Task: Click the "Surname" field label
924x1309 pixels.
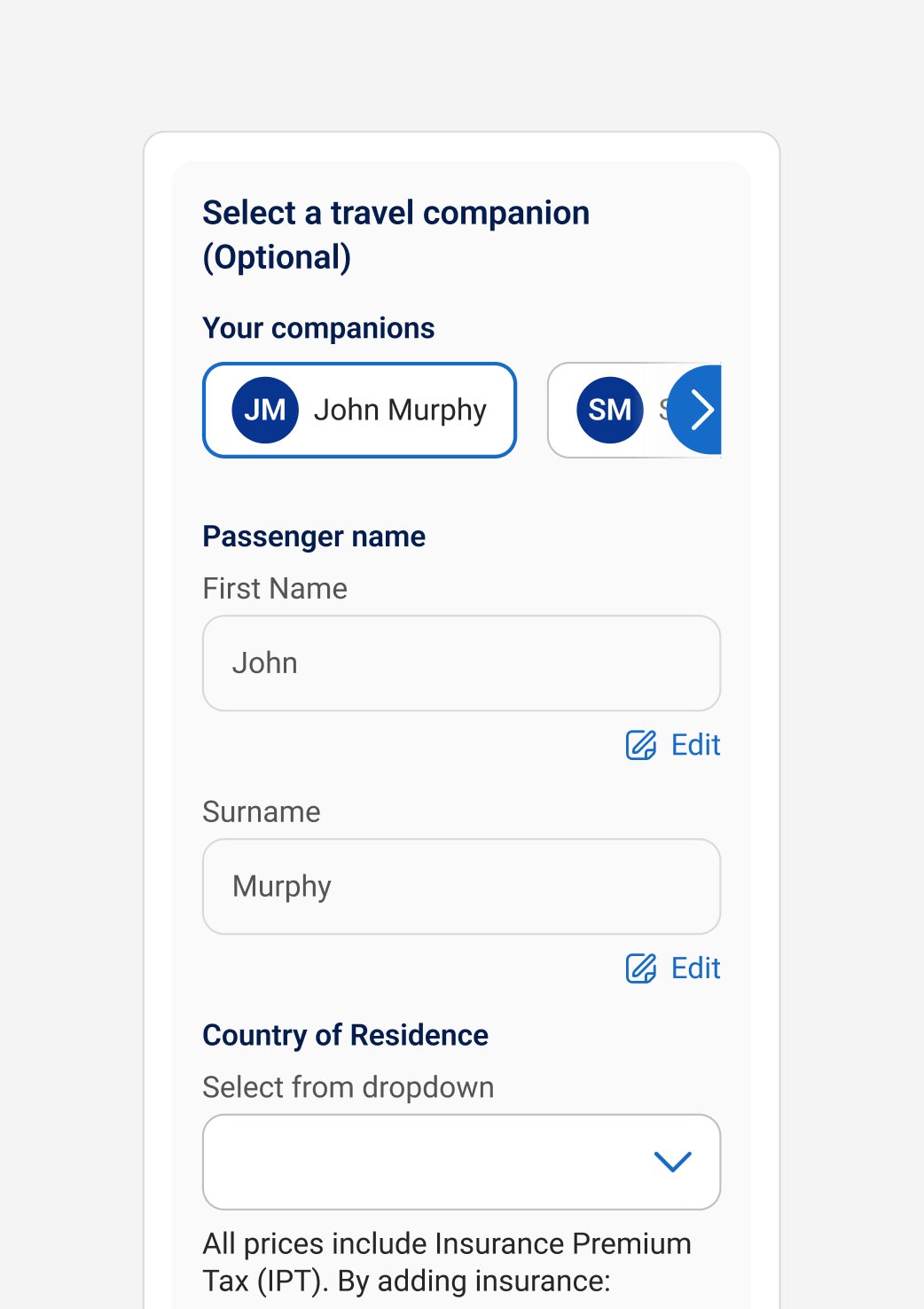Action: (x=262, y=812)
